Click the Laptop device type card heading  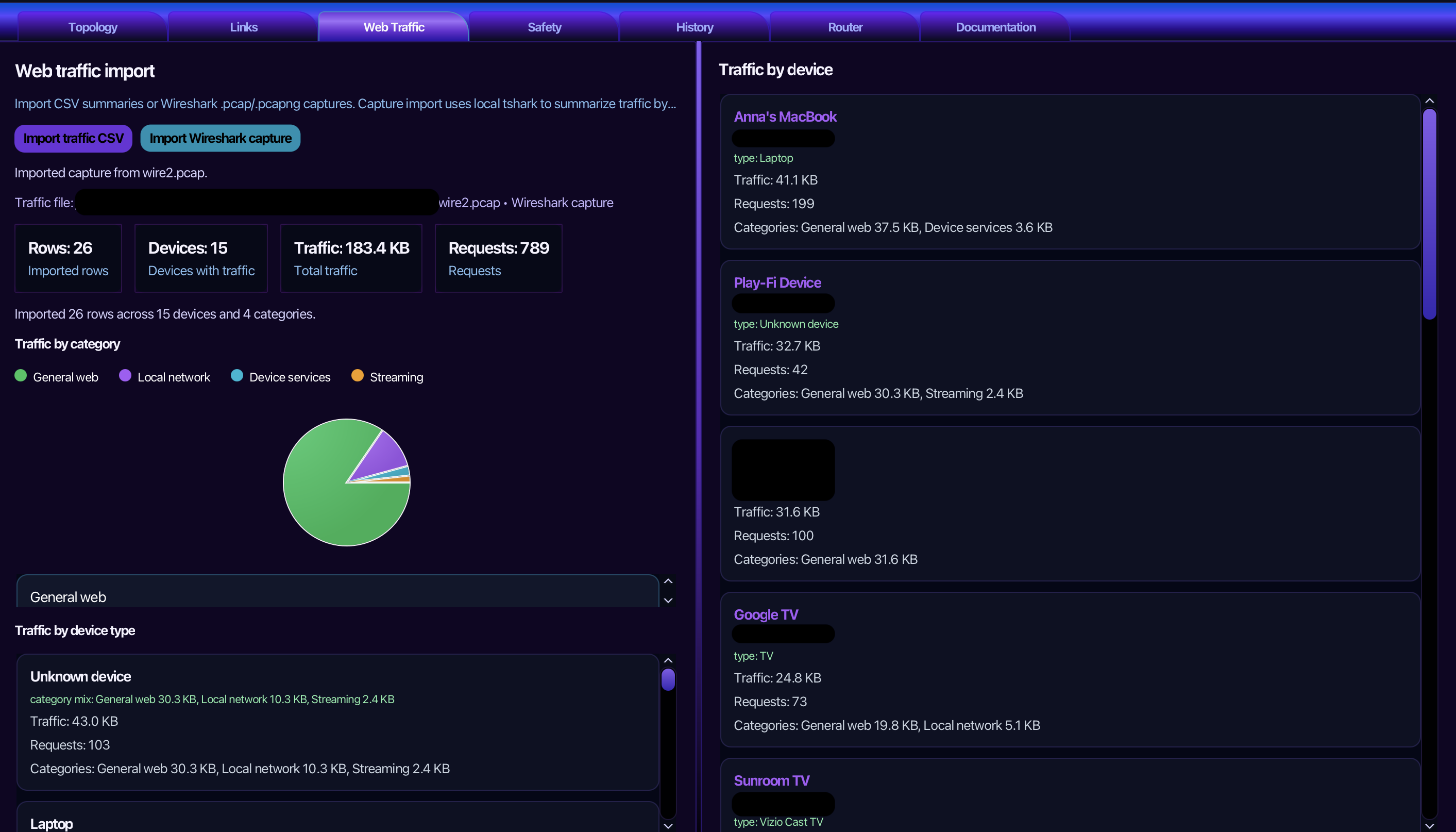(x=52, y=823)
